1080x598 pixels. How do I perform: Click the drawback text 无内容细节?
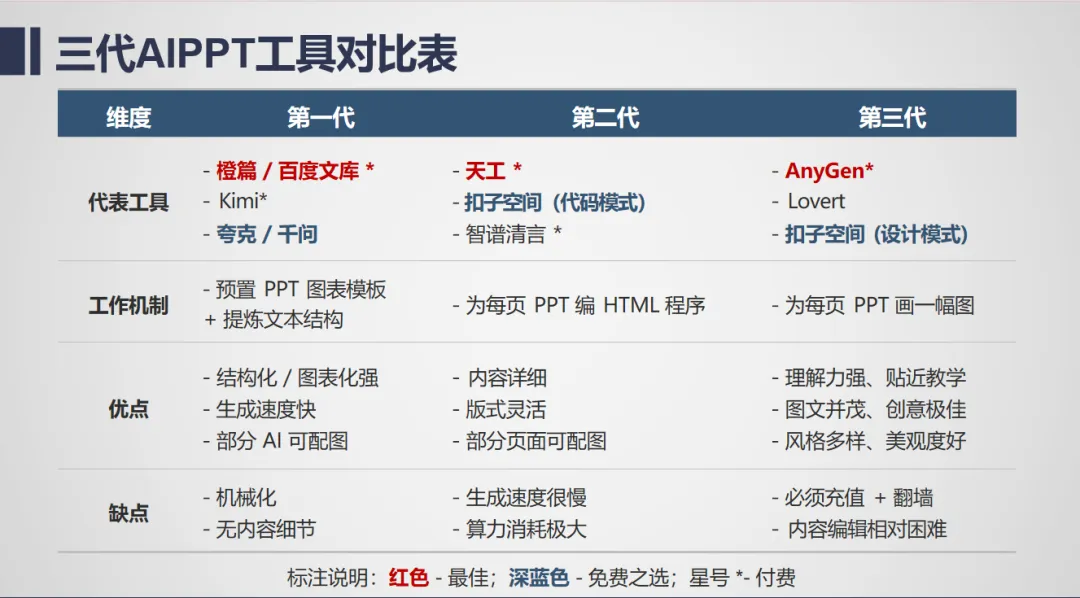click(x=266, y=529)
